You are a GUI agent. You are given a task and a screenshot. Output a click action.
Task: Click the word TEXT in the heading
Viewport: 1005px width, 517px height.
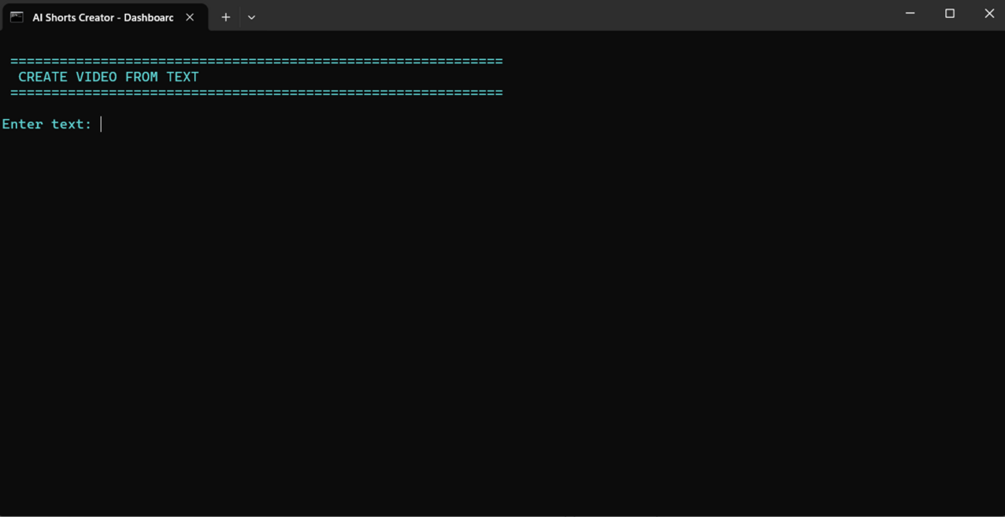click(x=183, y=78)
